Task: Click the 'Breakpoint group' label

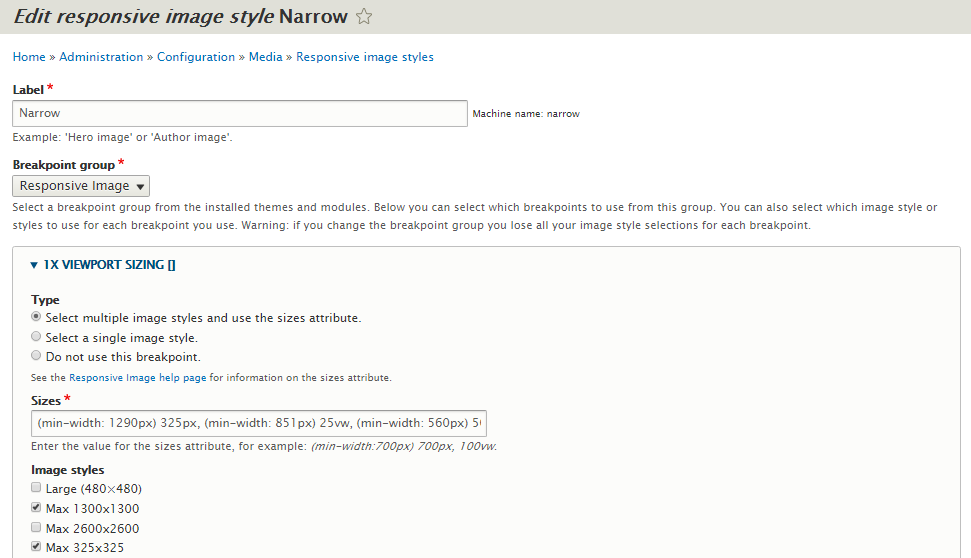Action: [64, 165]
